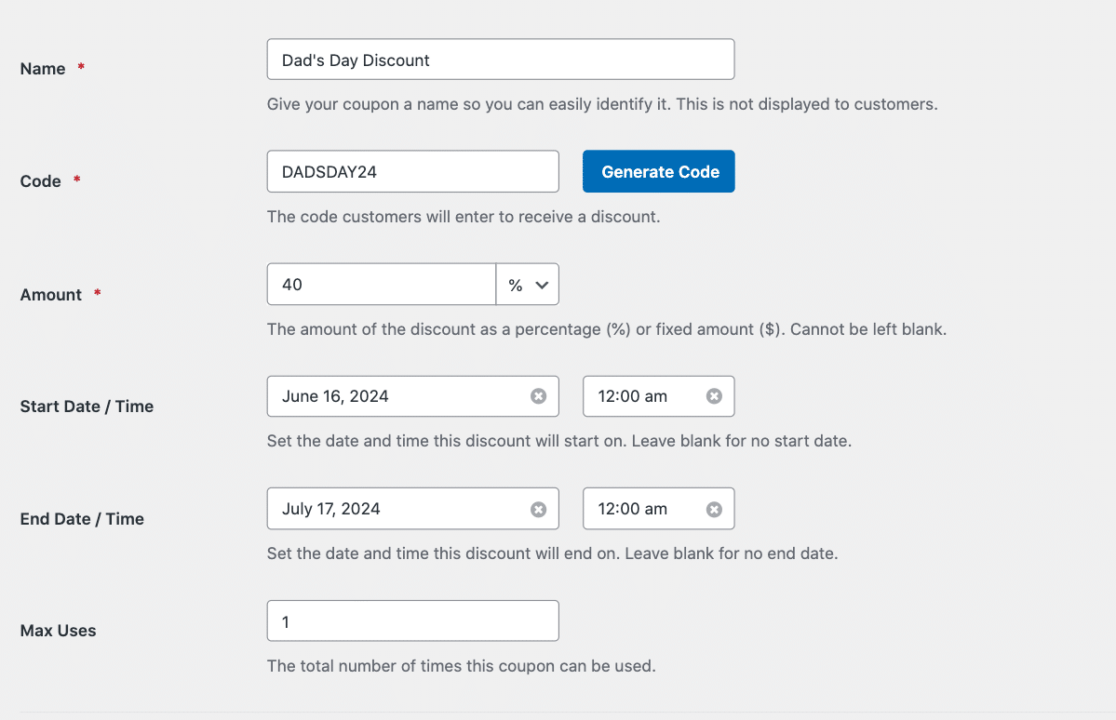Screen dimensions: 1116x720
Task: Click the Name field label
Action: point(43,69)
